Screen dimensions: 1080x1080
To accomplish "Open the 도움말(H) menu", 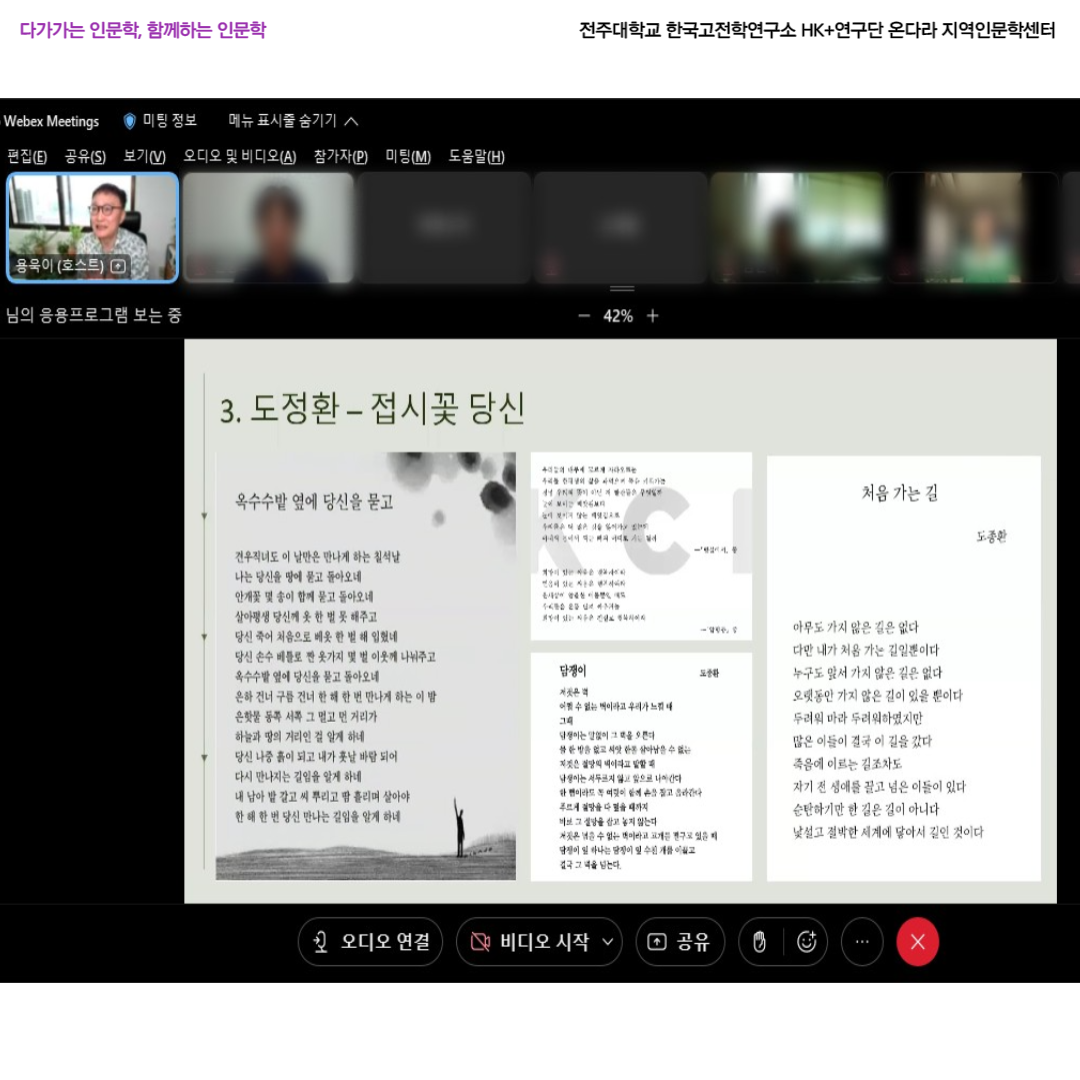I will 476,156.
